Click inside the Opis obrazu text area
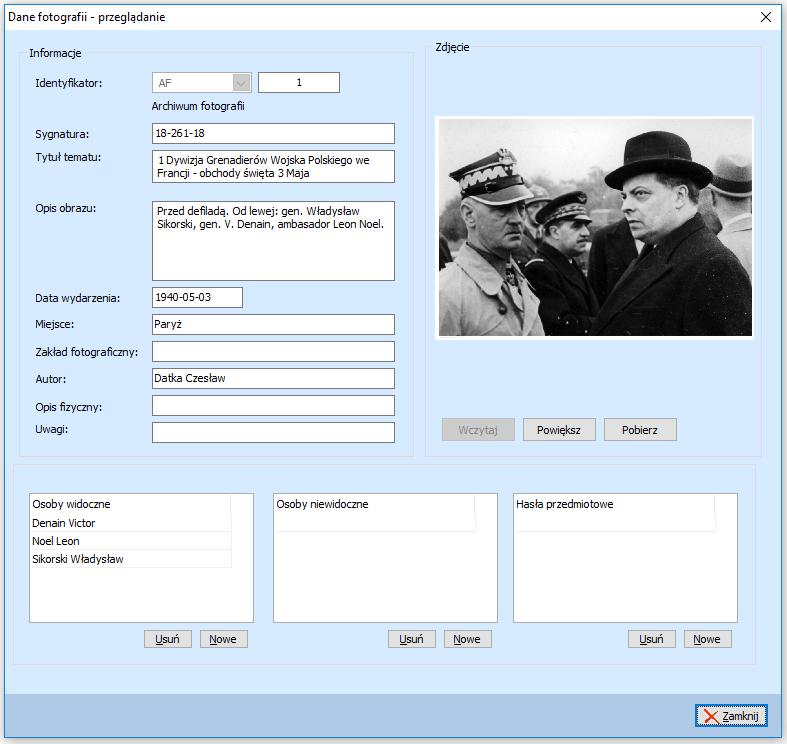Image resolution: width=787 pixels, height=744 pixels. pos(273,241)
